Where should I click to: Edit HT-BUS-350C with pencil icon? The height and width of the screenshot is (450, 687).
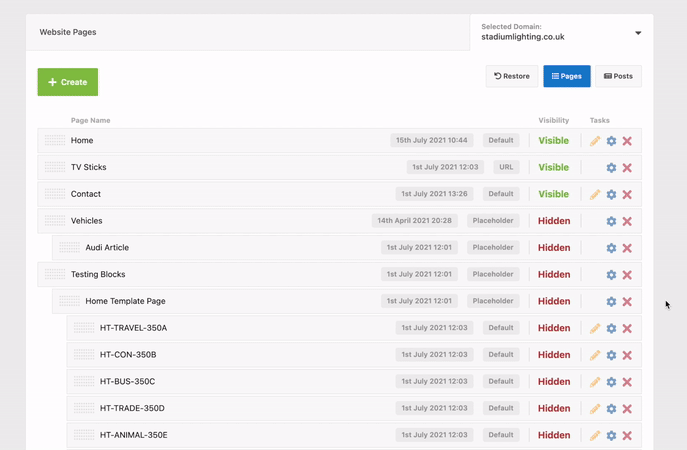click(595, 382)
